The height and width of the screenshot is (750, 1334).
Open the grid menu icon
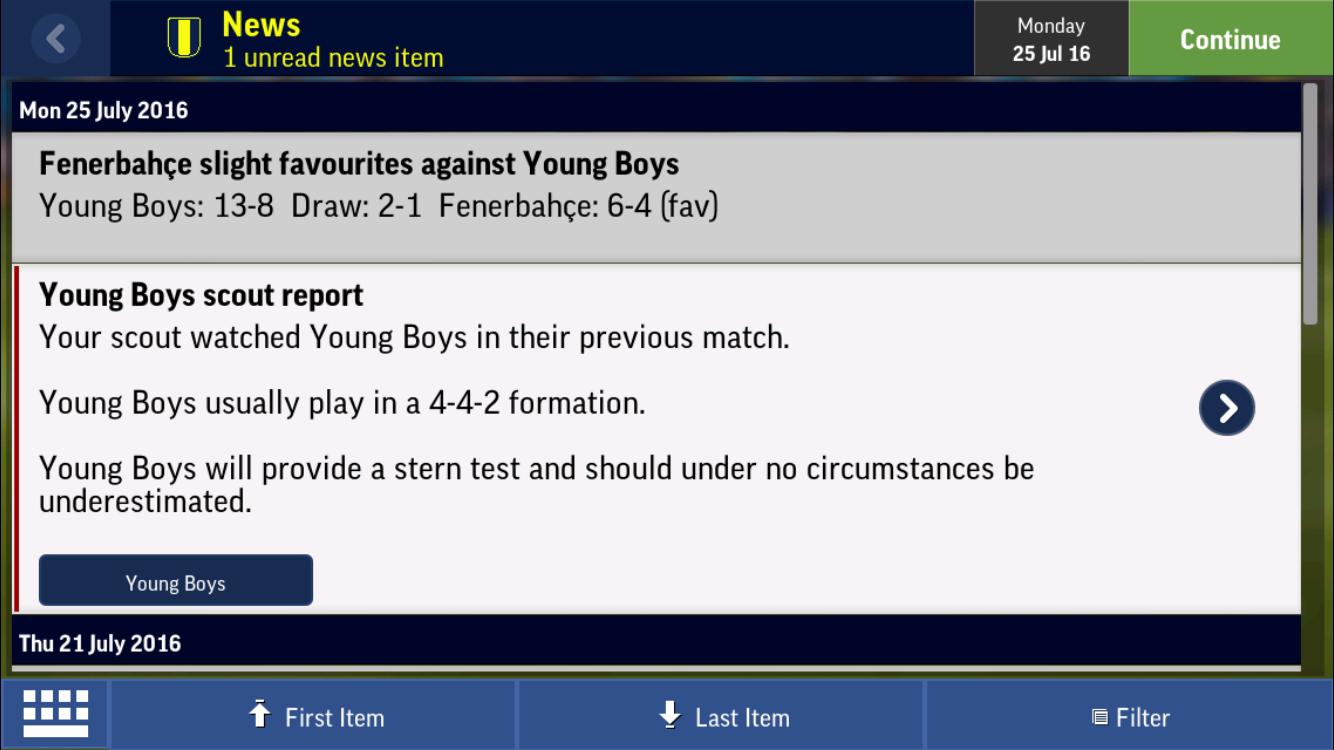(56, 714)
